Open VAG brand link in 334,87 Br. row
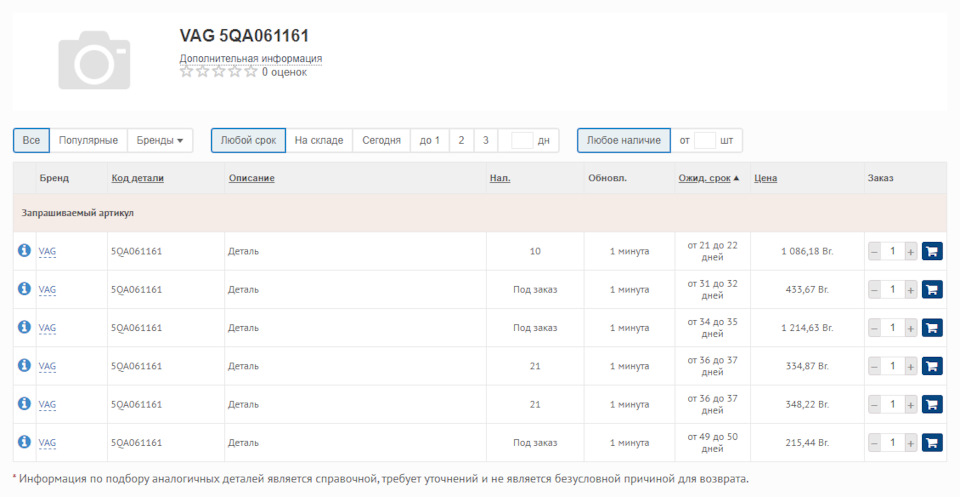 [x=47, y=366]
